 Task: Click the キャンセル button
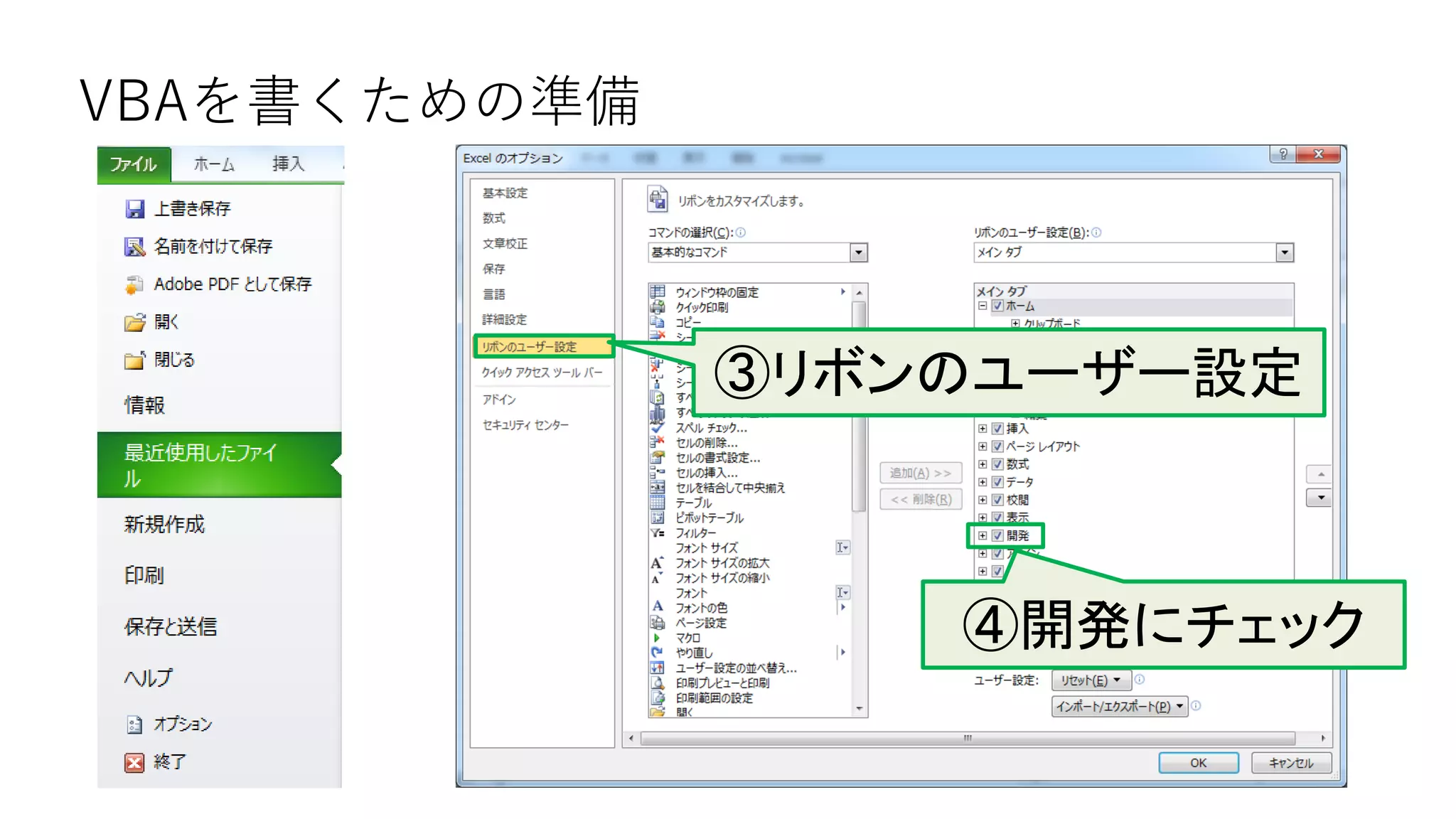(1291, 763)
